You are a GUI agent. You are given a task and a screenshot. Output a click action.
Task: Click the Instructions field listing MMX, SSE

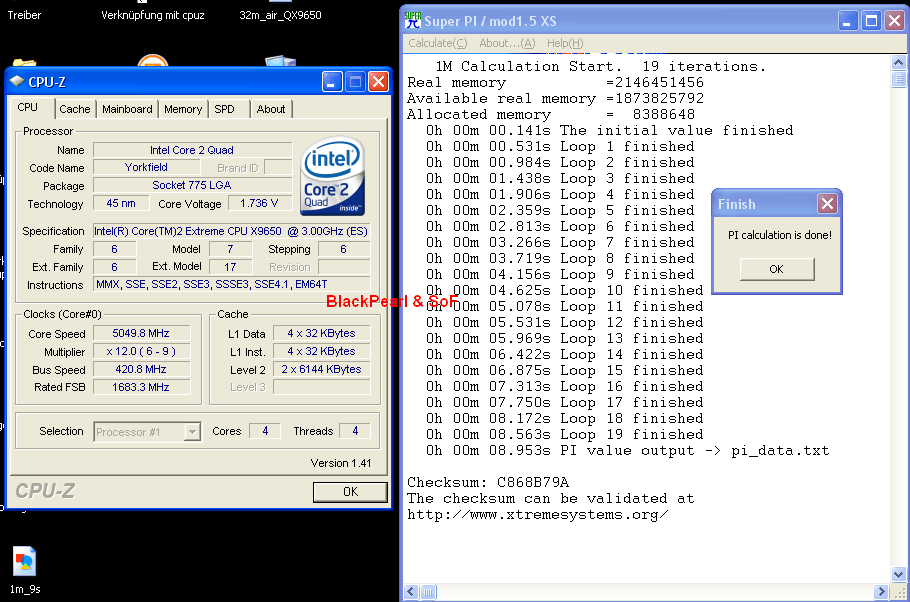pos(232,284)
